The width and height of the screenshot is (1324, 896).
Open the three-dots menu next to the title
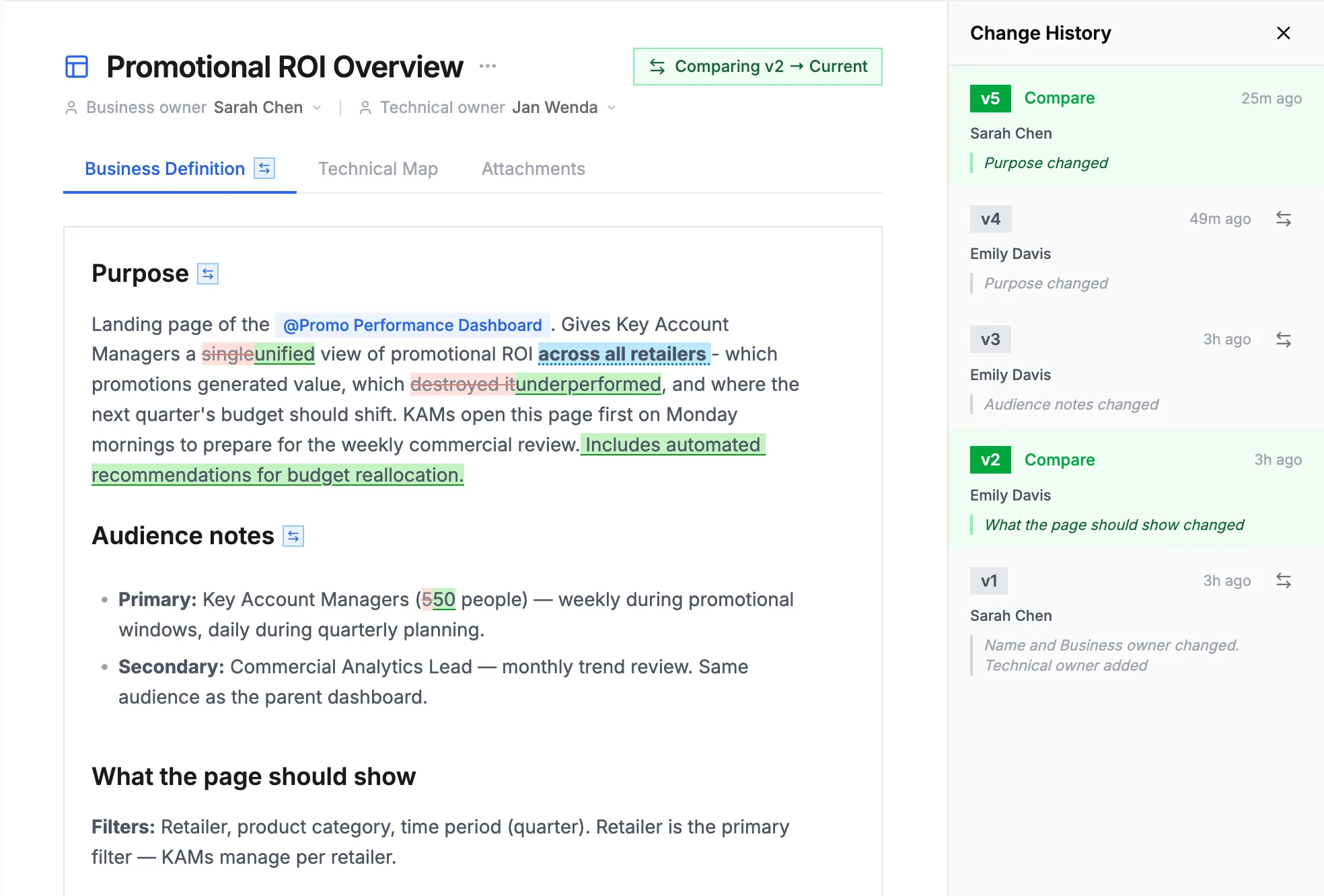point(488,66)
